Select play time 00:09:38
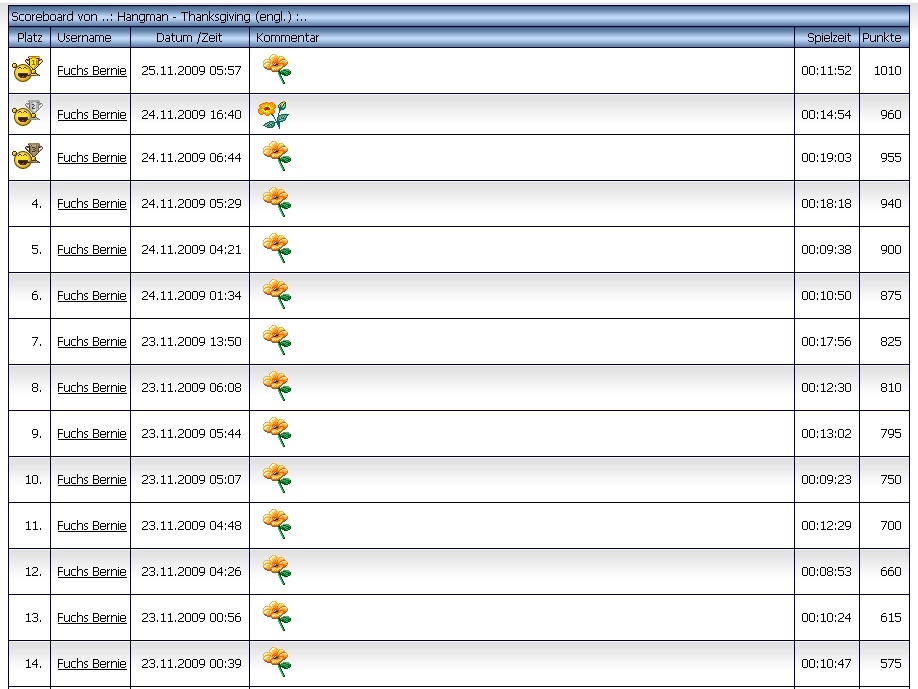918x689 pixels. tap(826, 249)
